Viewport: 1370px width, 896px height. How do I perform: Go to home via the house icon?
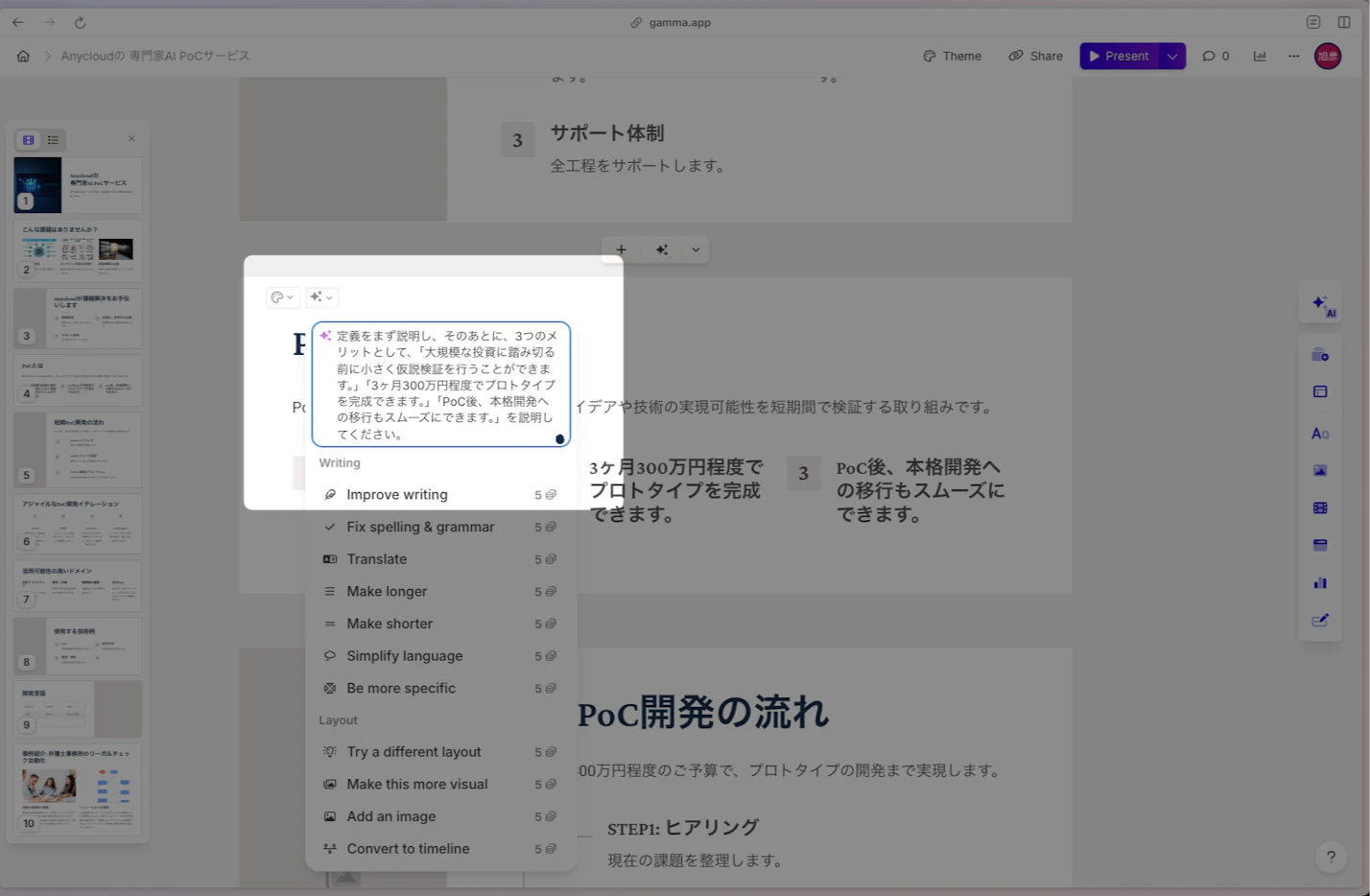[23, 57]
